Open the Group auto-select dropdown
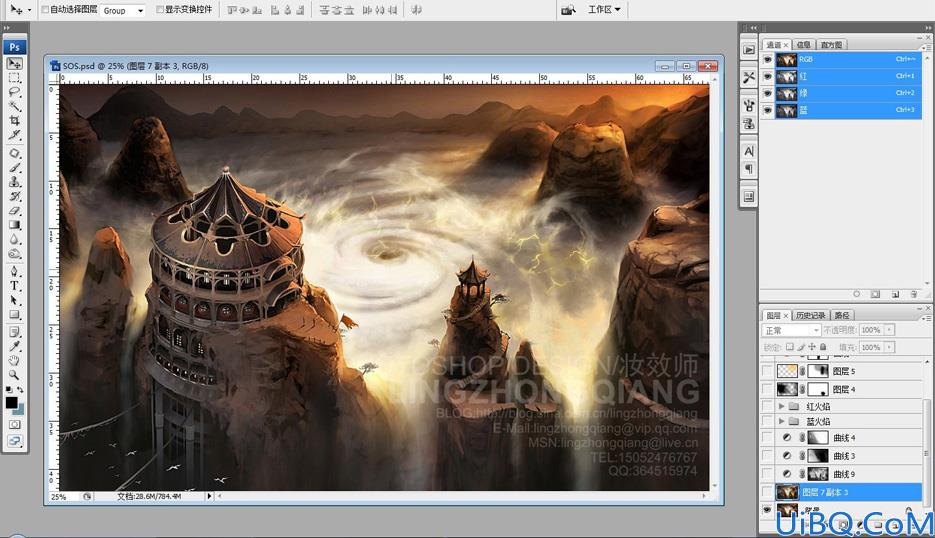The width and height of the screenshot is (935, 538). tap(123, 11)
